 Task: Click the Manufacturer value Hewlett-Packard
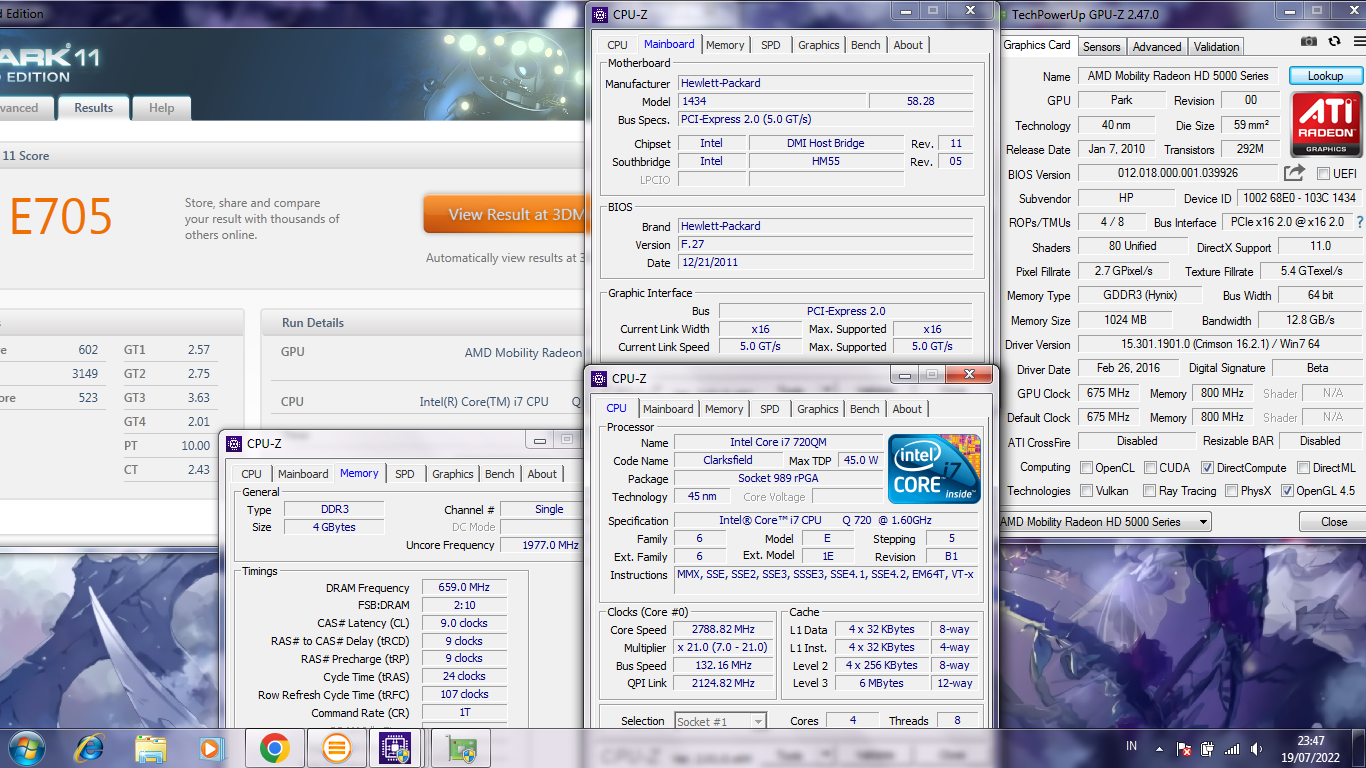[x=825, y=83]
